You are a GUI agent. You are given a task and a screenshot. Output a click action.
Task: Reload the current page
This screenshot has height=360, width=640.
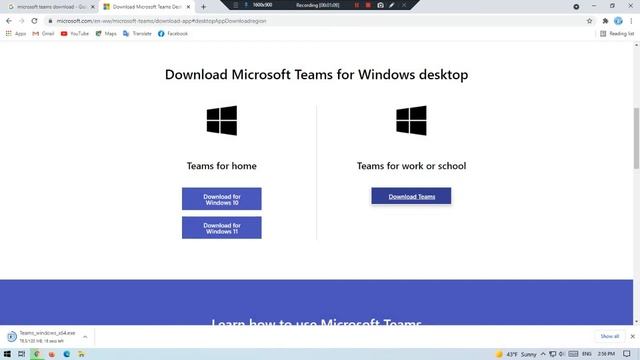(x=34, y=21)
